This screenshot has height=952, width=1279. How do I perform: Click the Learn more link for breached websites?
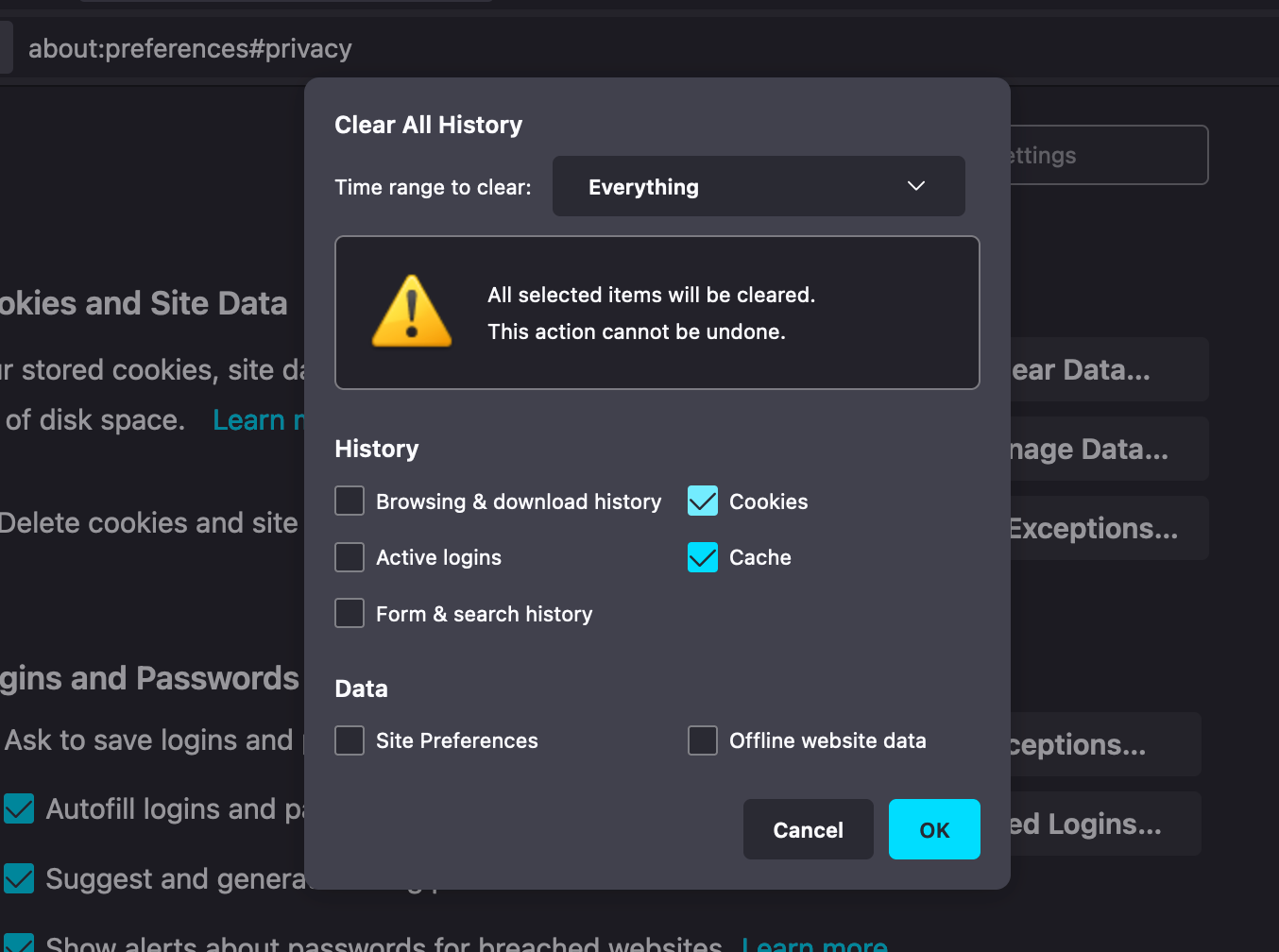pyautogui.click(x=814, y=943)
